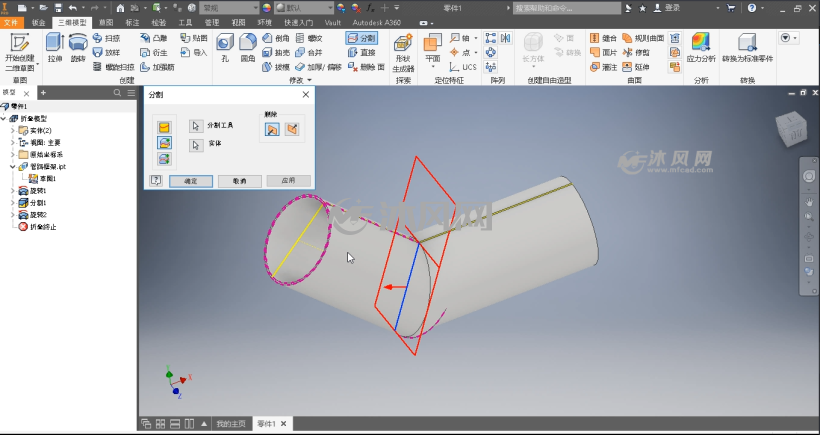This screenshot has height=435, width=820.
Task: Click the 修剪 (Trim) surface tool
Action: point(636,52)
